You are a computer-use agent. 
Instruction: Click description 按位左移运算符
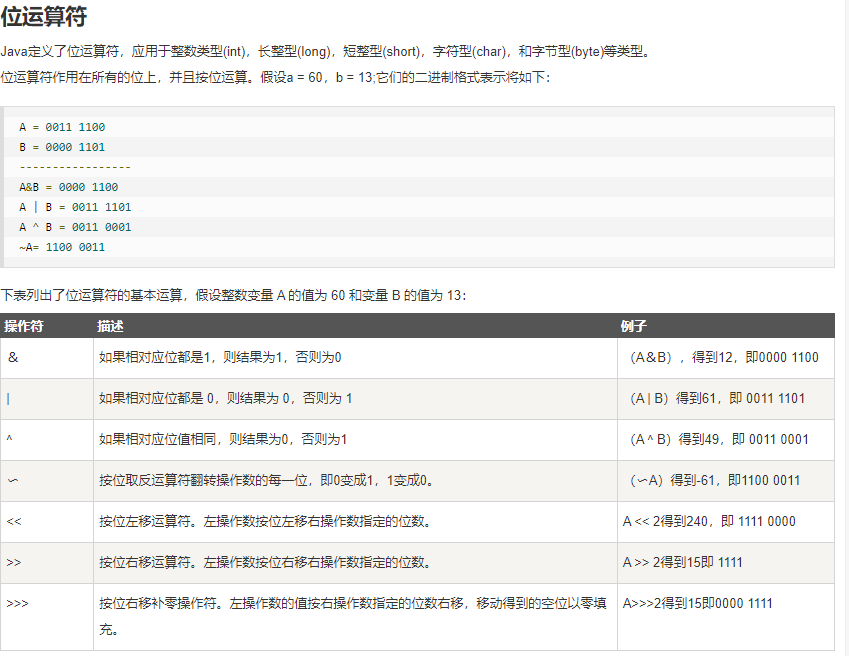click(x=265, y=521)
